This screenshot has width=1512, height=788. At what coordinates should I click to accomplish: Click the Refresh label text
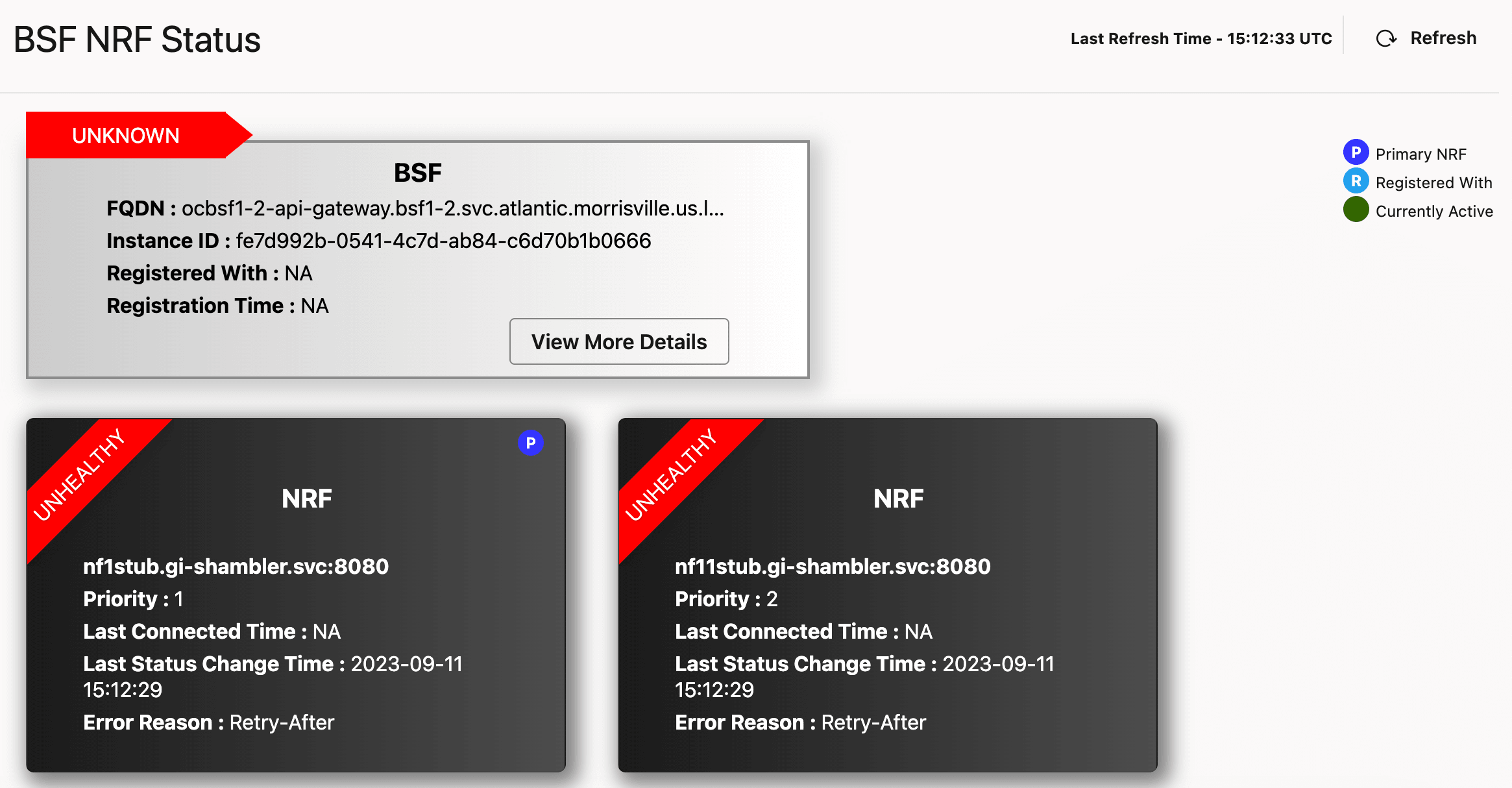[1443, 38]
